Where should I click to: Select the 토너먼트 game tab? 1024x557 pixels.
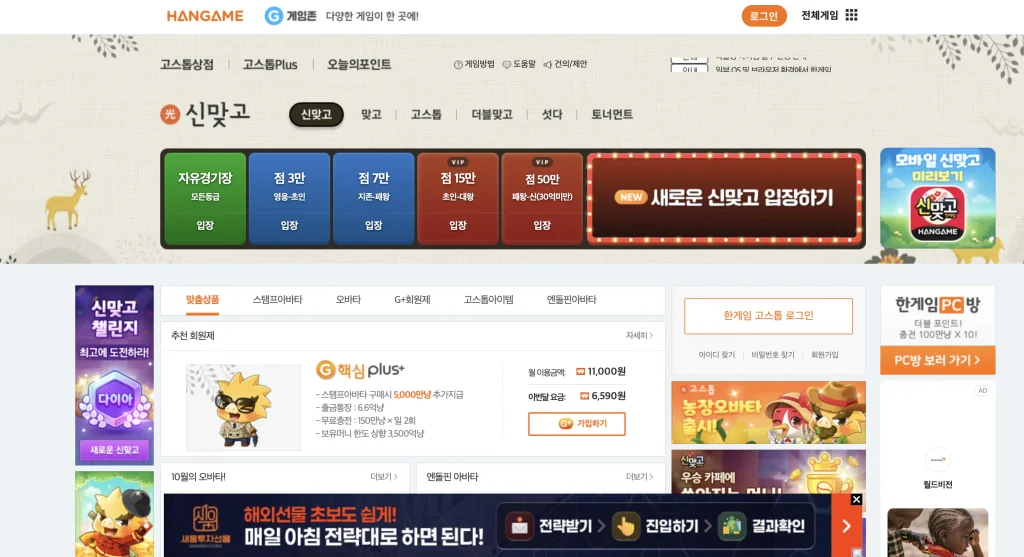coord(612,114)
